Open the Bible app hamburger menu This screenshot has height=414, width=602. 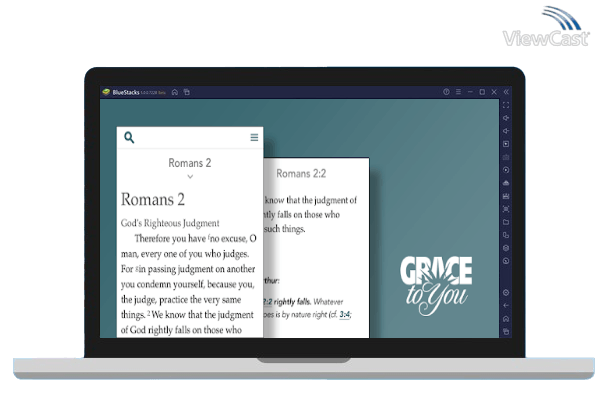(x=254, y=137)
